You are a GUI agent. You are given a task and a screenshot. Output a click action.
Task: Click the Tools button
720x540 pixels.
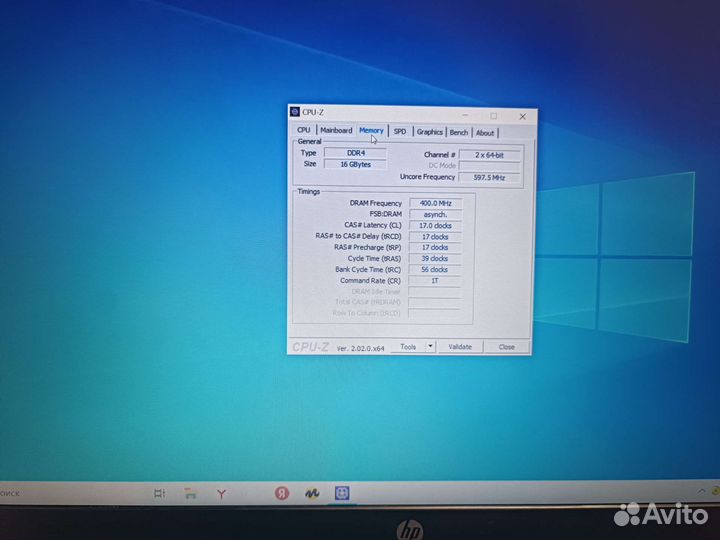[x=408, y=347]
